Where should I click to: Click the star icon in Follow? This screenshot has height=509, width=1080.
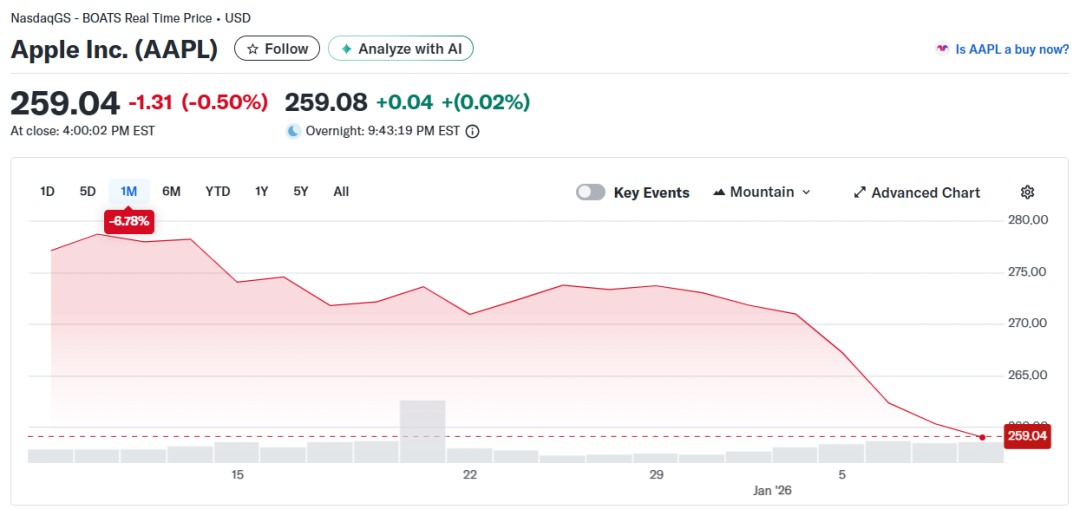pyautogui.click(x=252, y=49)
